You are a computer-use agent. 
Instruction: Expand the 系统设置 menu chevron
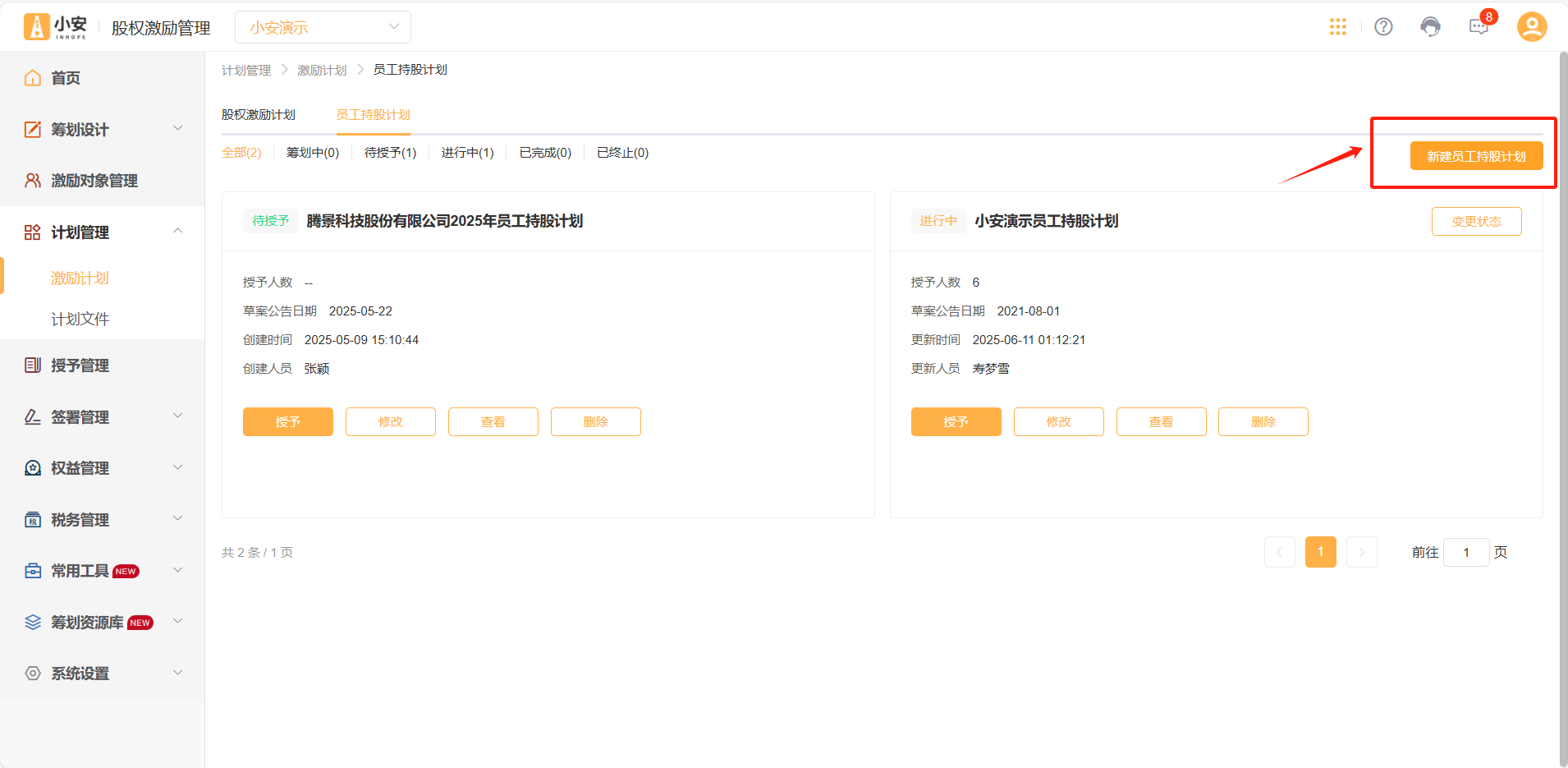pyautogui.click(x=178, y=673)
